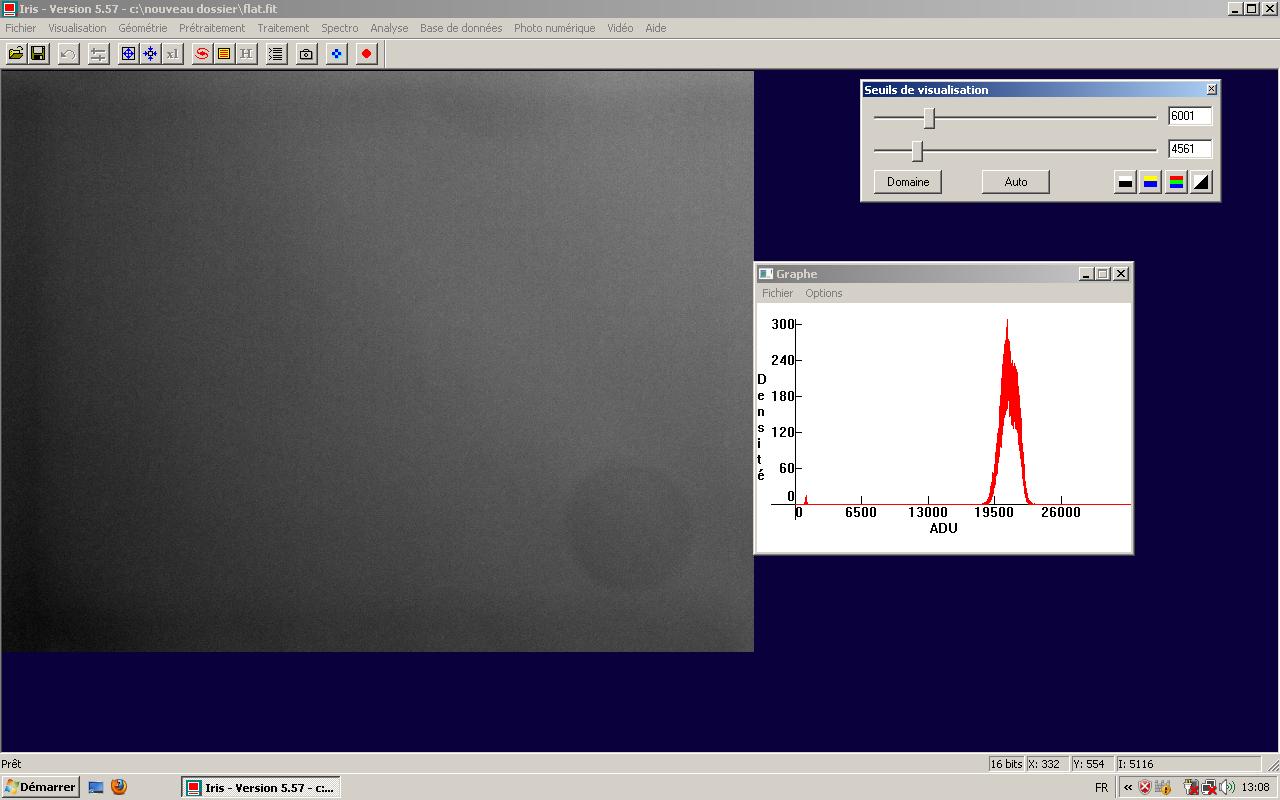
Task: Click the Iris taskbar button
Action: click(261, 787)
